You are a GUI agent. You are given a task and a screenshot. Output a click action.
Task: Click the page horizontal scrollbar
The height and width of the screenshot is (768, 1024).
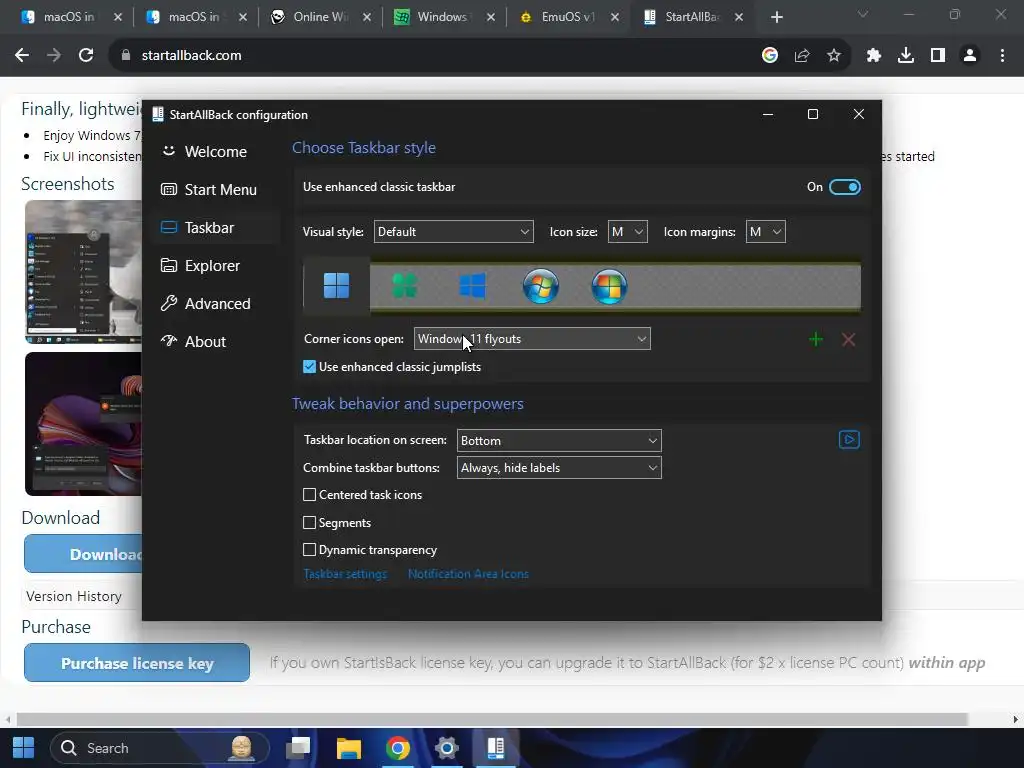(x=491, y=720)
